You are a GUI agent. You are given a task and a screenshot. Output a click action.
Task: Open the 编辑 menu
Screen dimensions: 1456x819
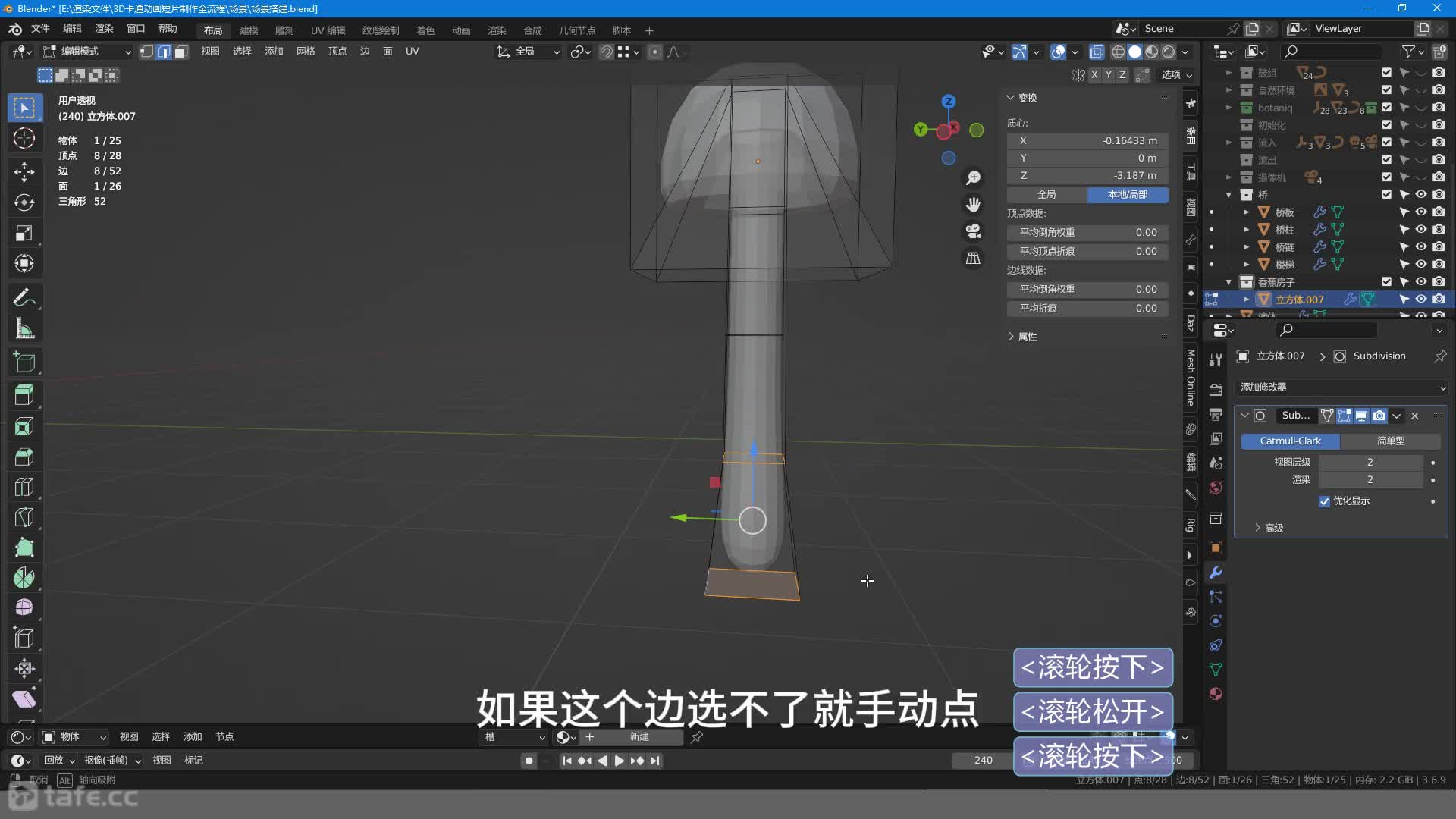pos(72,29)
